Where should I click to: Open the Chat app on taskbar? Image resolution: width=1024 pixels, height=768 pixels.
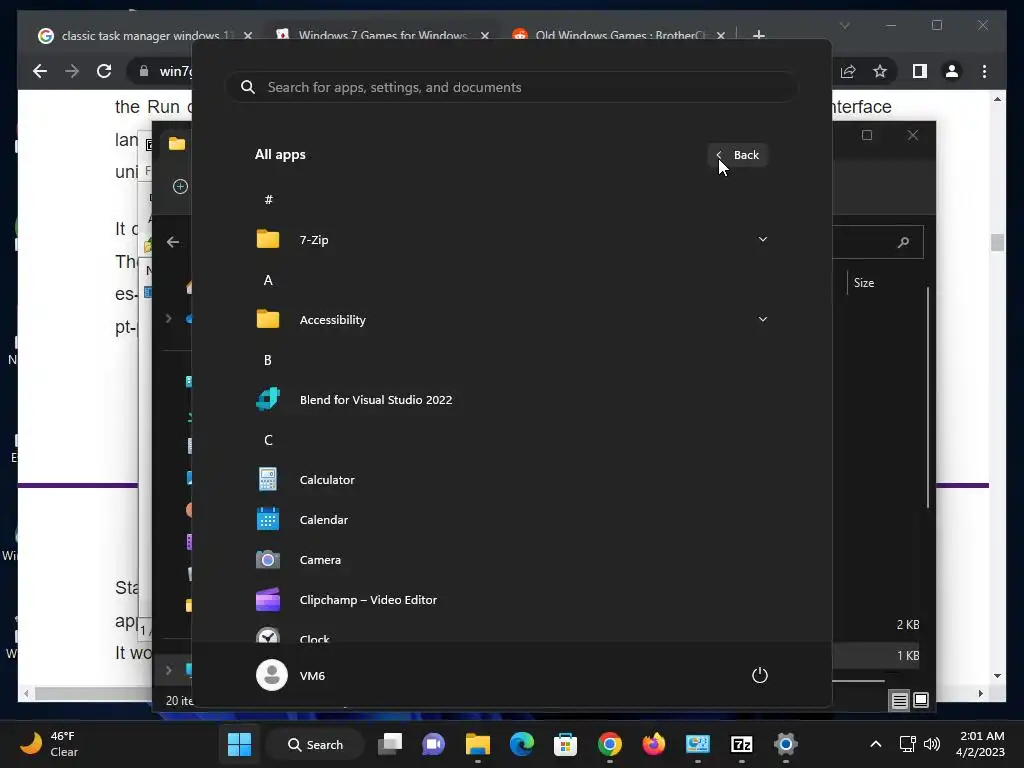click(434, 744)
